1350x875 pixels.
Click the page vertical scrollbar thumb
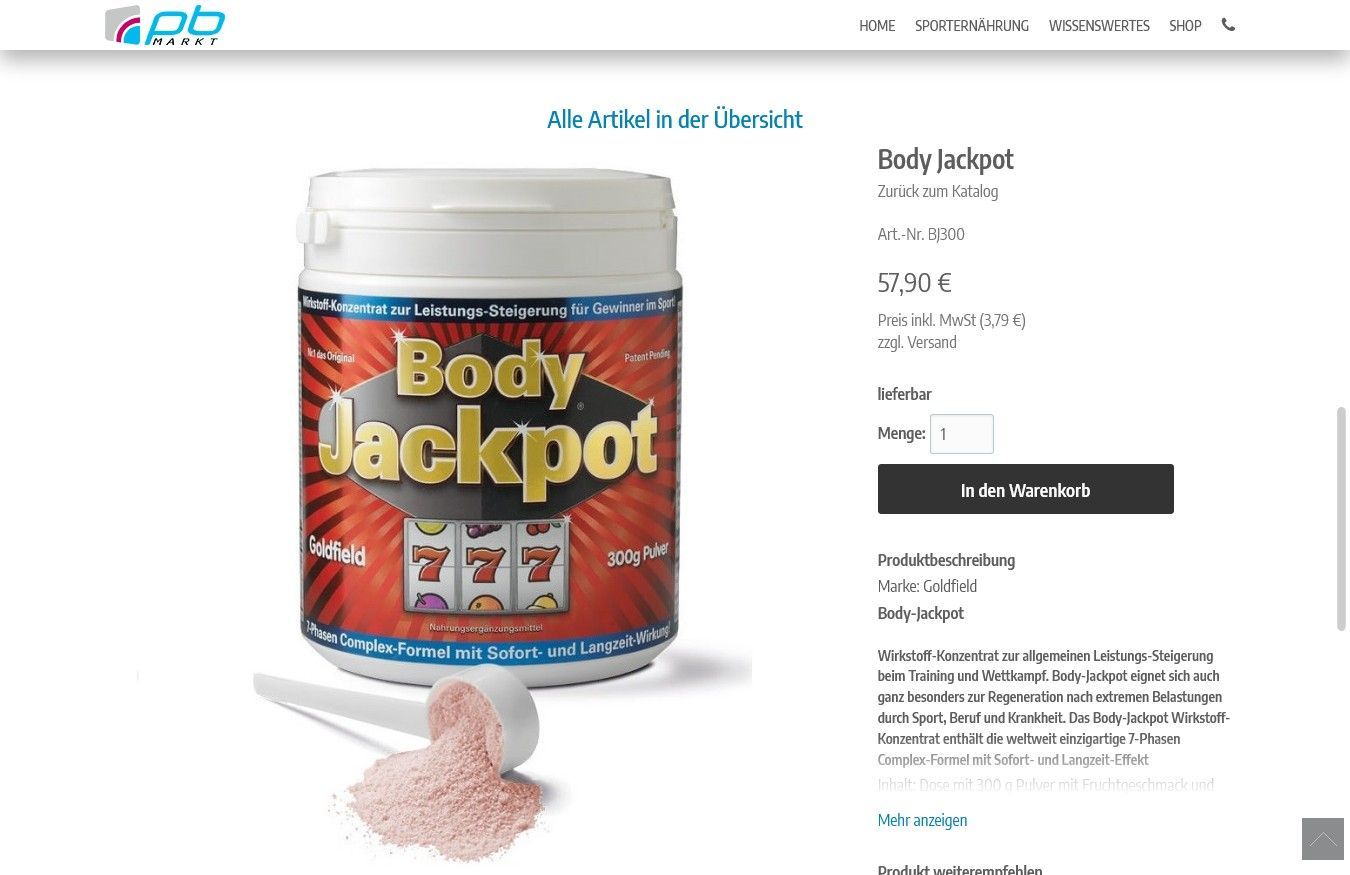(1341, 519)
